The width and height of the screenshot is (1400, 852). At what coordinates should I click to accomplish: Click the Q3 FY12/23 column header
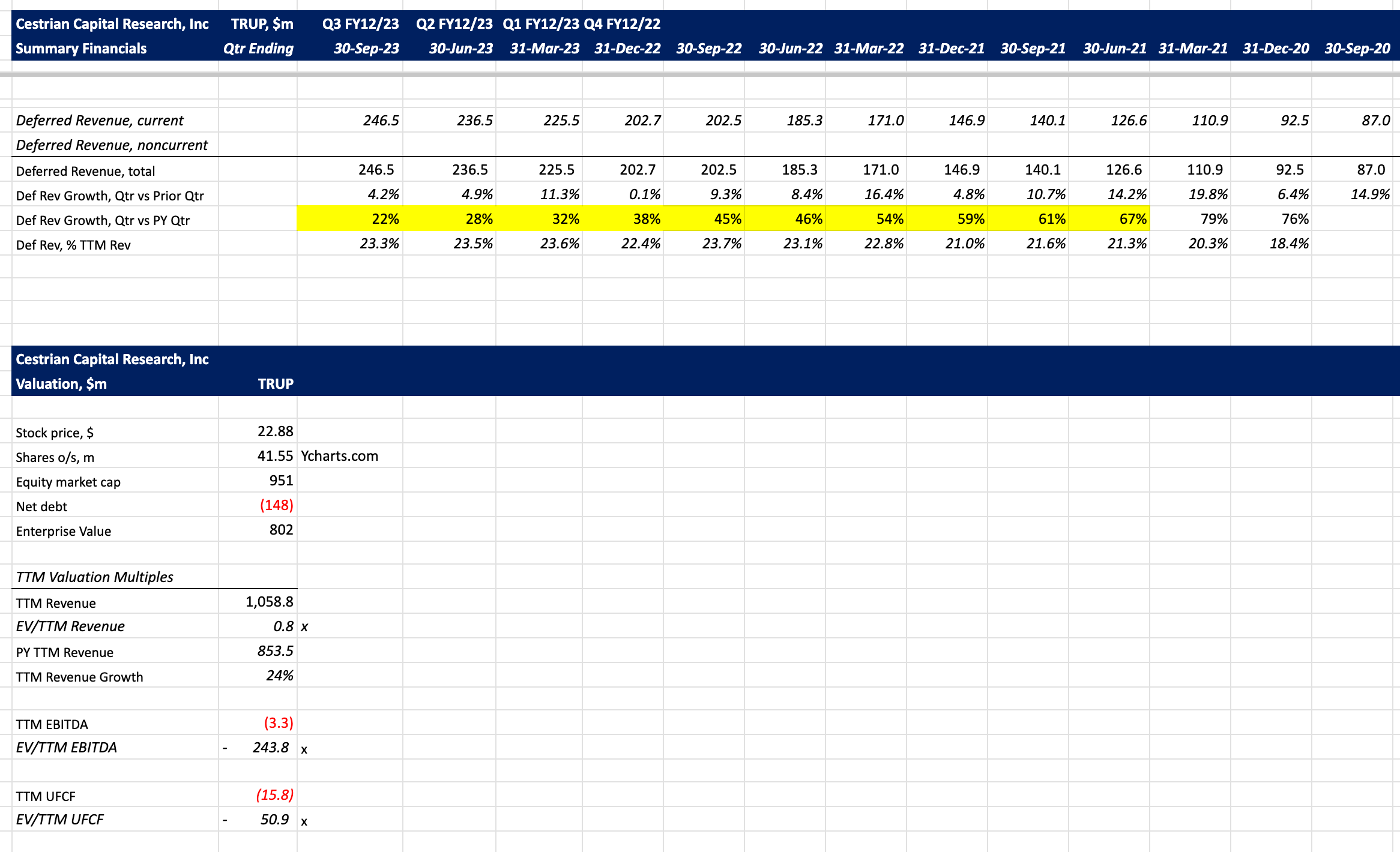[360, 24]
